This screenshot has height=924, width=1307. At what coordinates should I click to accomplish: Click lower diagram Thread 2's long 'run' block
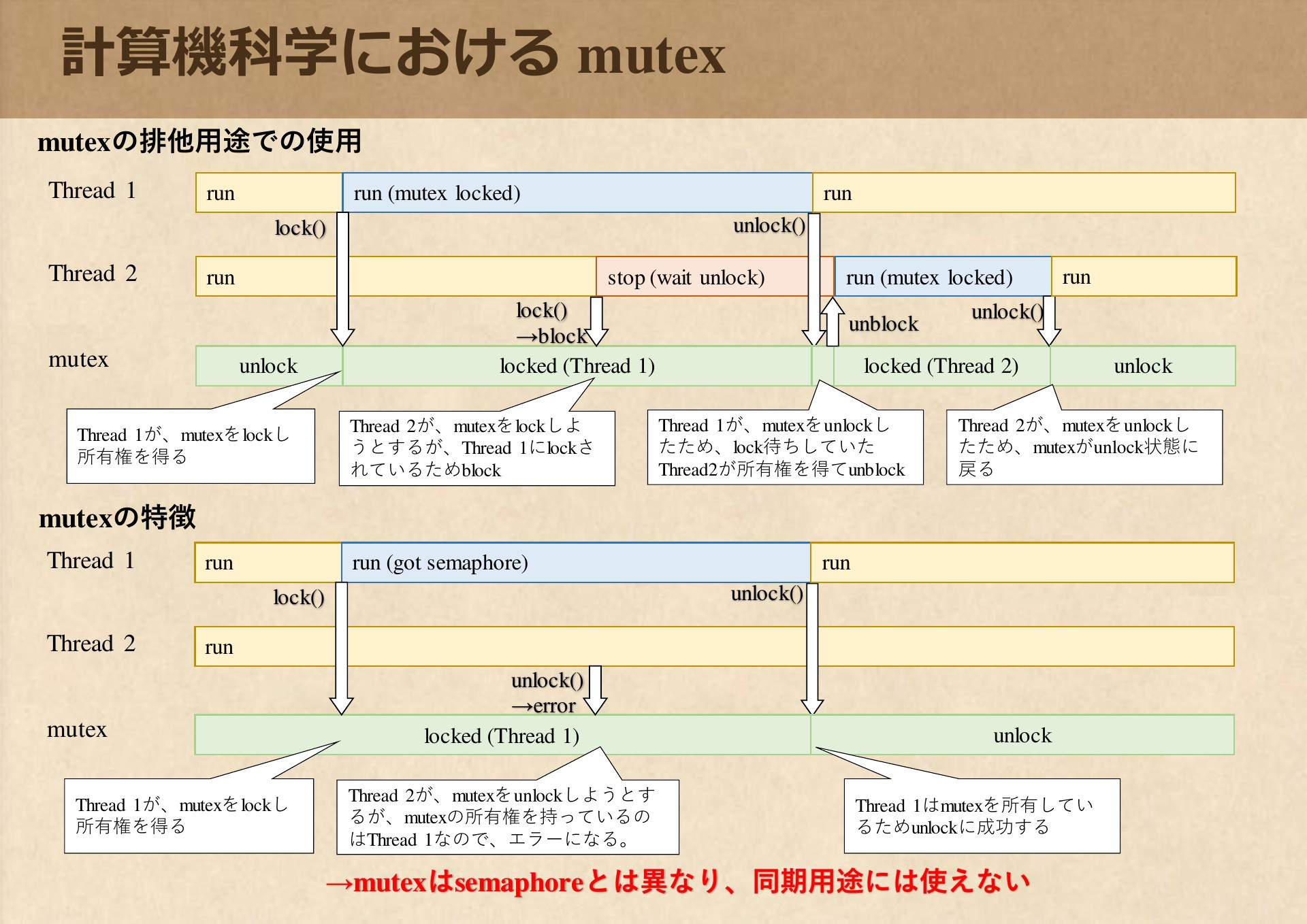point(714,646)
